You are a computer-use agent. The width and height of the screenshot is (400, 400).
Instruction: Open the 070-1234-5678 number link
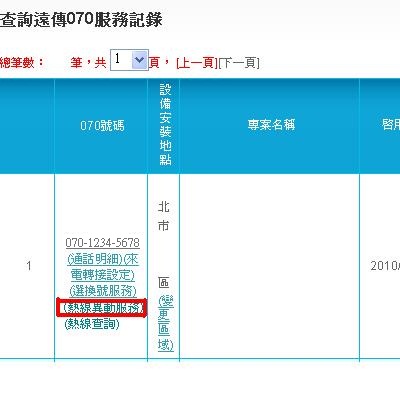click(102, 243)
